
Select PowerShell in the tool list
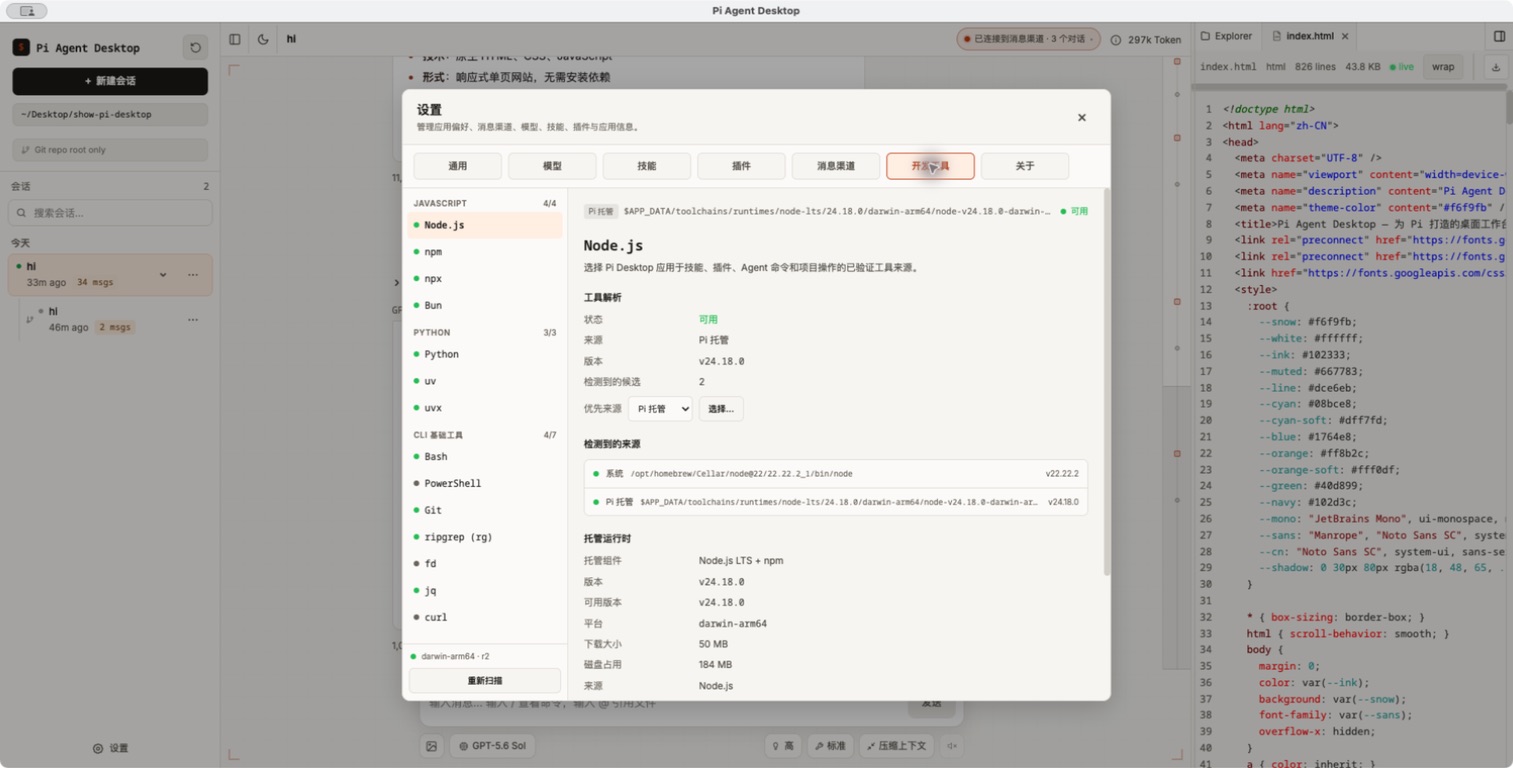(485, 484)
